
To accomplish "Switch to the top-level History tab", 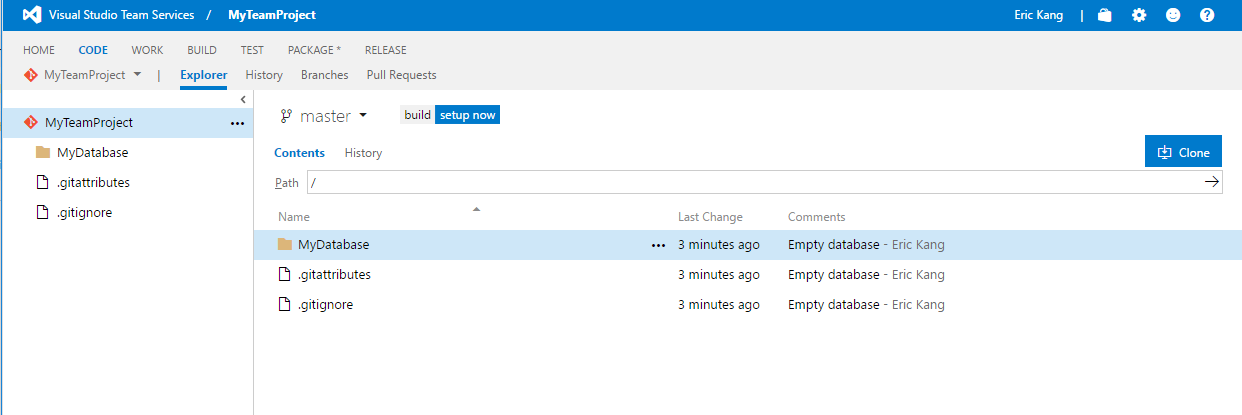I will tap(264, 75).
